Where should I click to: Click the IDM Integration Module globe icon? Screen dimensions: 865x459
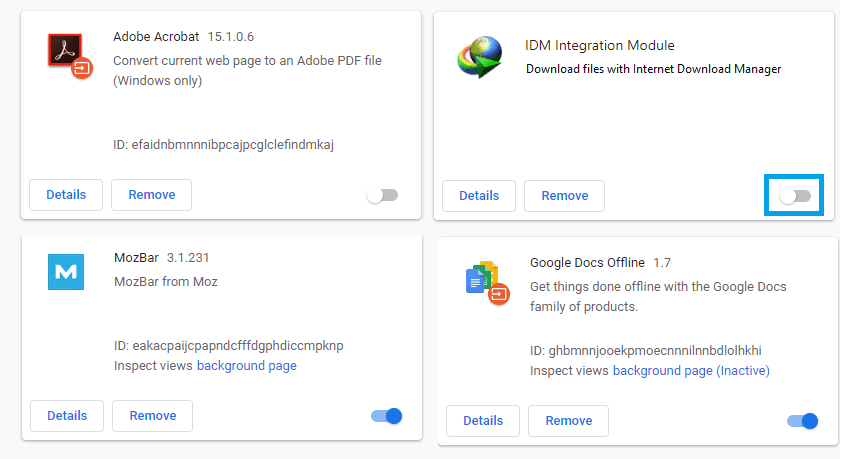coord(480,56)
